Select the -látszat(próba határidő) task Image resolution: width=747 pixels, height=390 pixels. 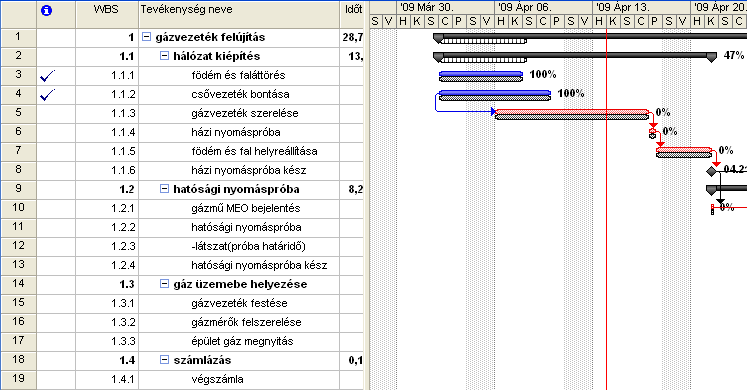(x=248, y=246)
